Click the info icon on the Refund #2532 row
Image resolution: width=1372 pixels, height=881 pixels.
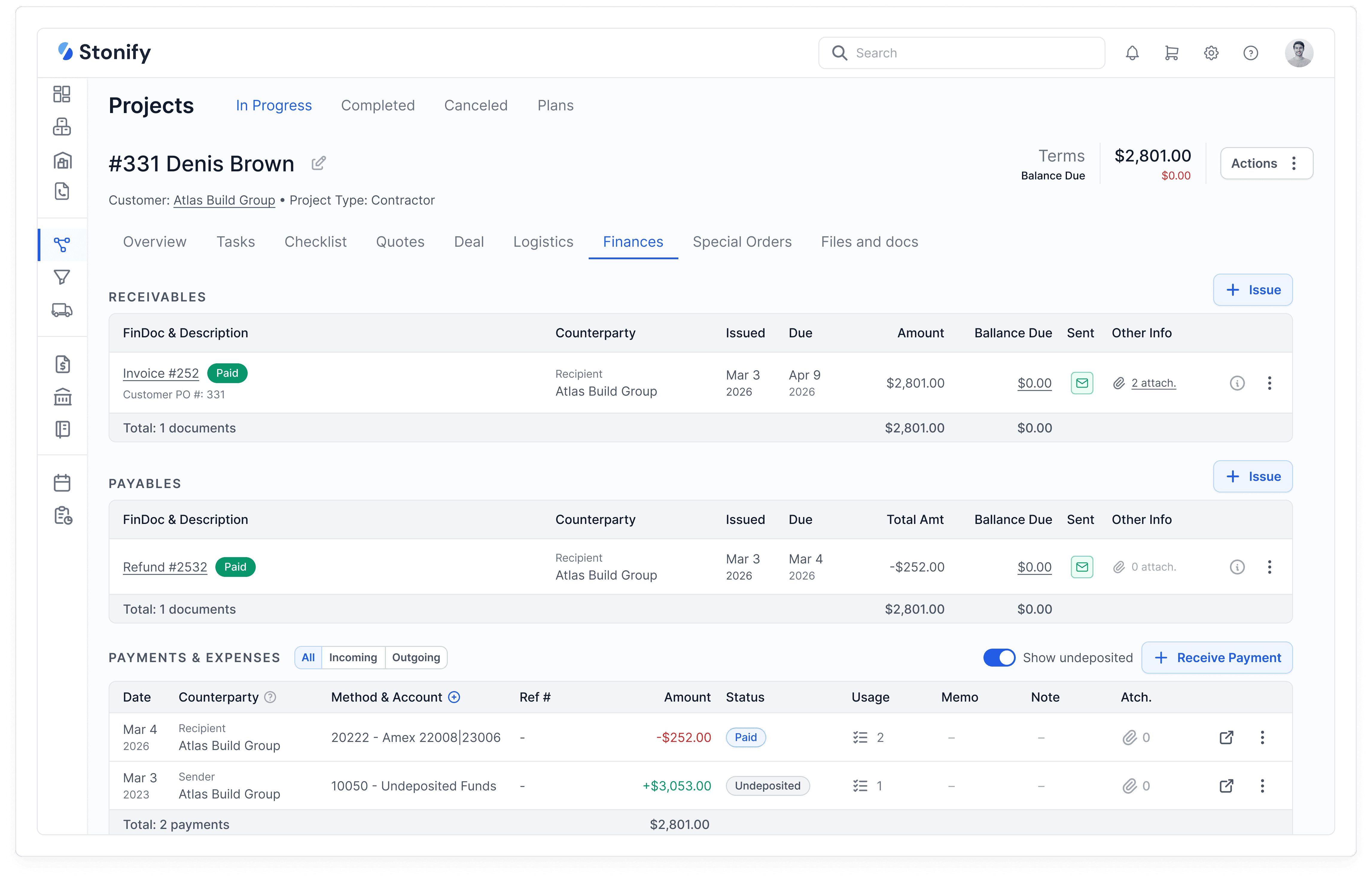[x=1237, y=567]
